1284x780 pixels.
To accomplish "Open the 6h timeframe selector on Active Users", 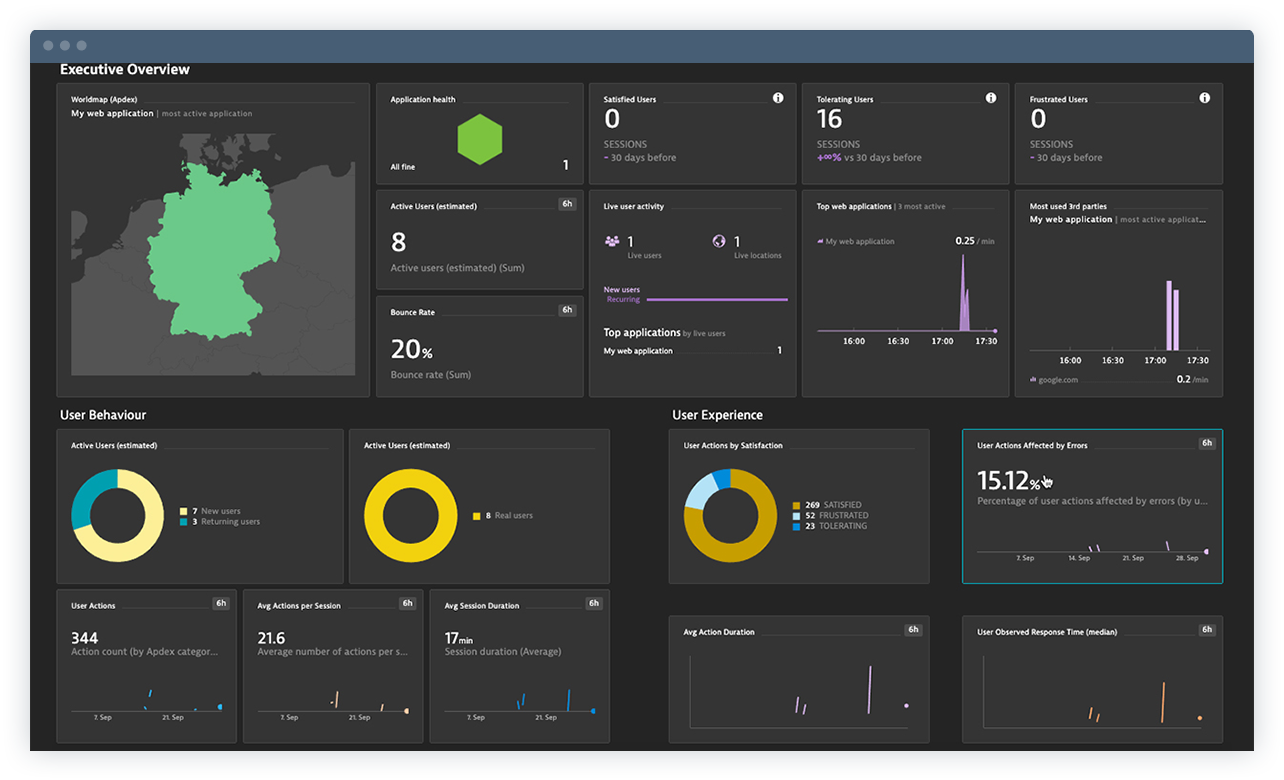I will [567, 203].
